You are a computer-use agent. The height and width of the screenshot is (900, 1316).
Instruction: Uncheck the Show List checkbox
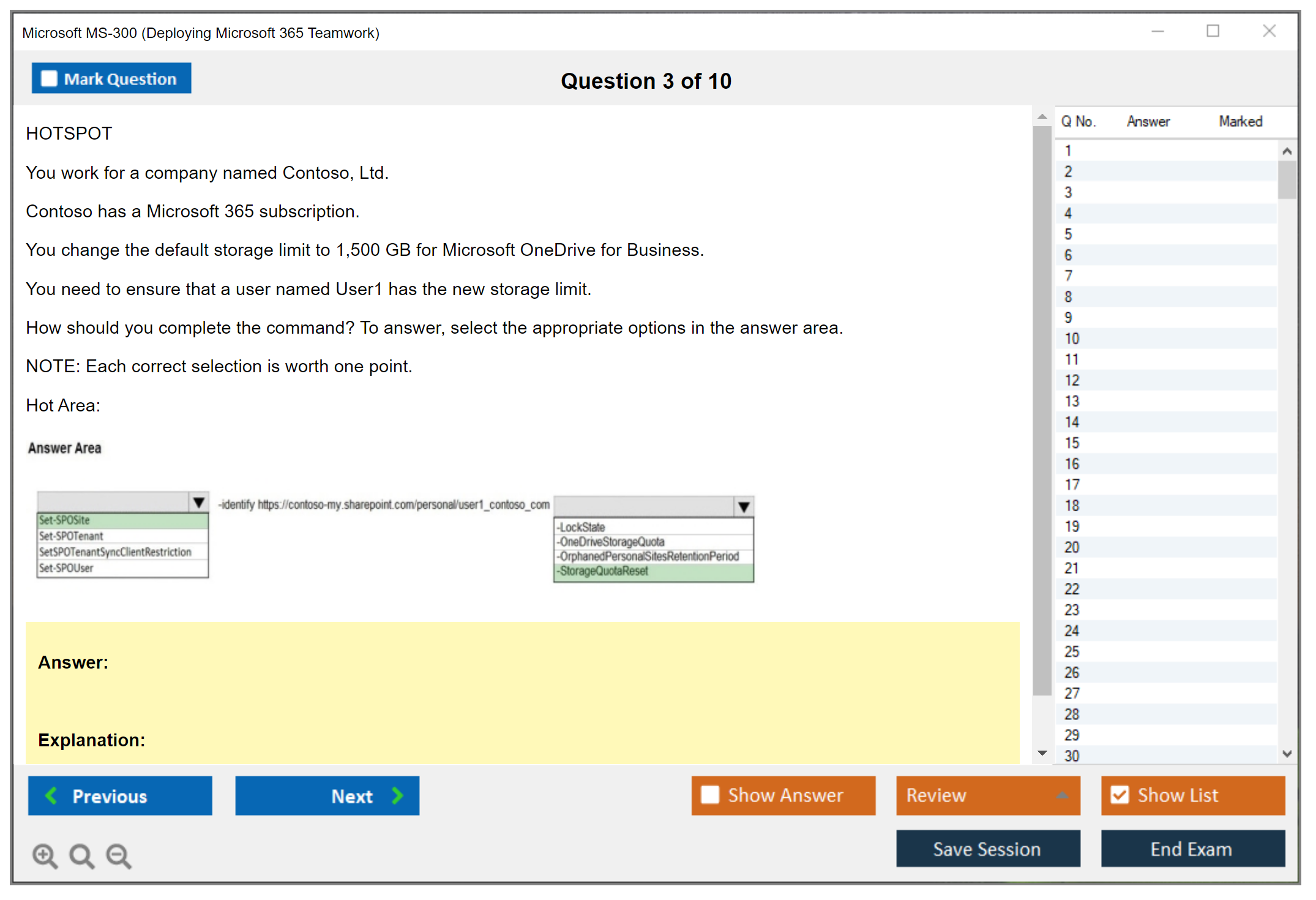tap(1120, 795)
